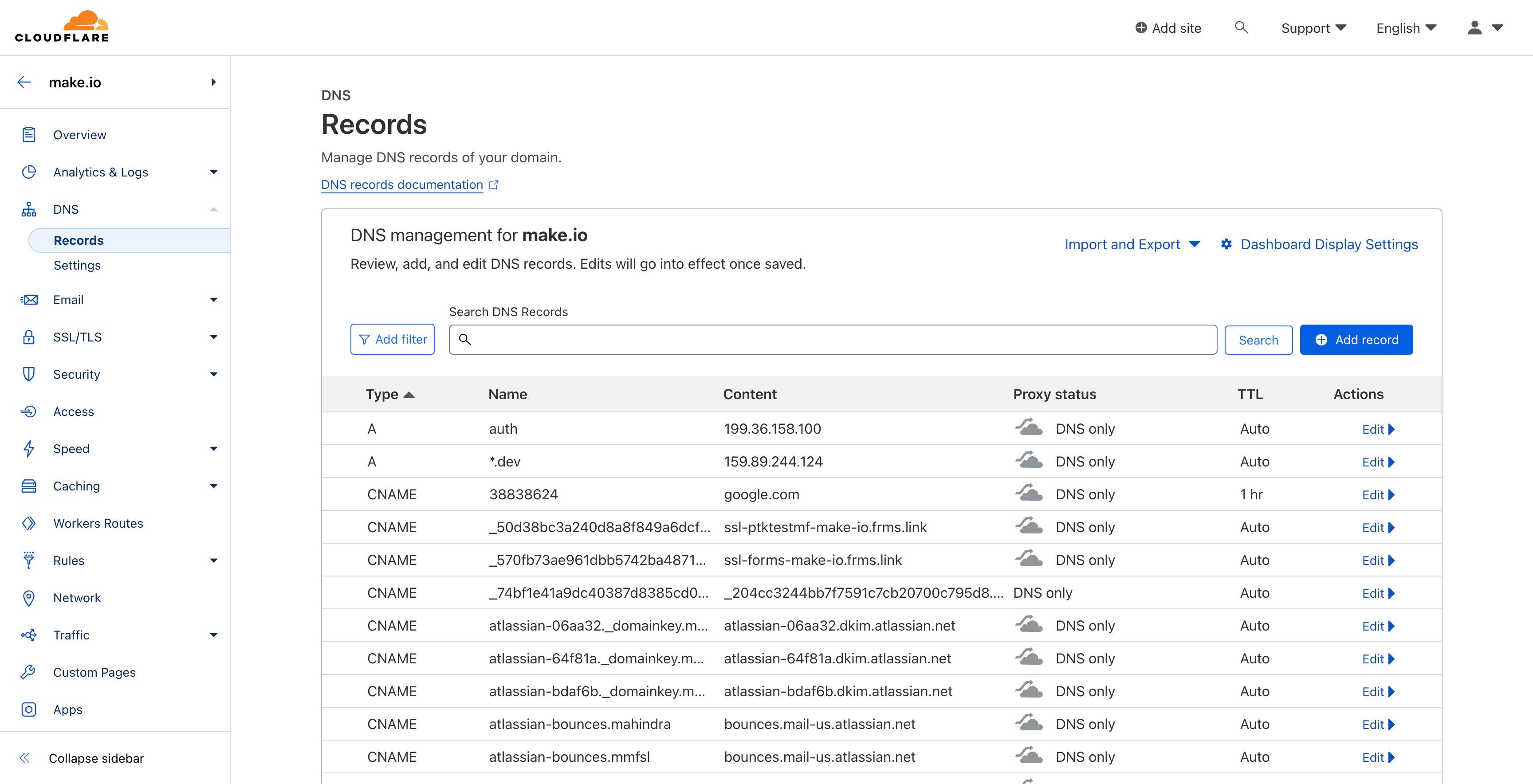Click the Collapse sidebar double-chevron icon

(x=24, y=758)
